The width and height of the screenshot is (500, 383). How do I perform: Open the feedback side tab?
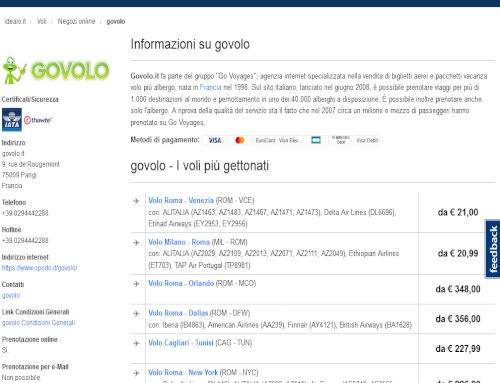click(492, 249)
